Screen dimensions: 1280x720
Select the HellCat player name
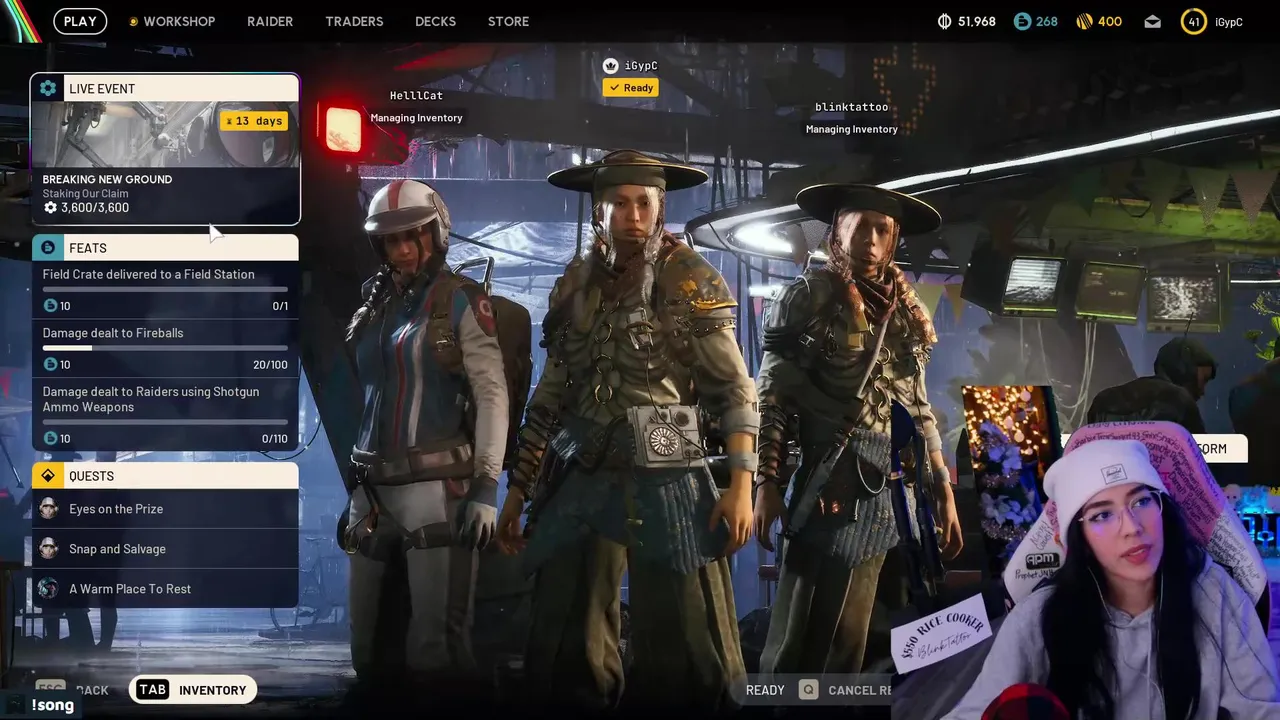[x=416, y=95]
